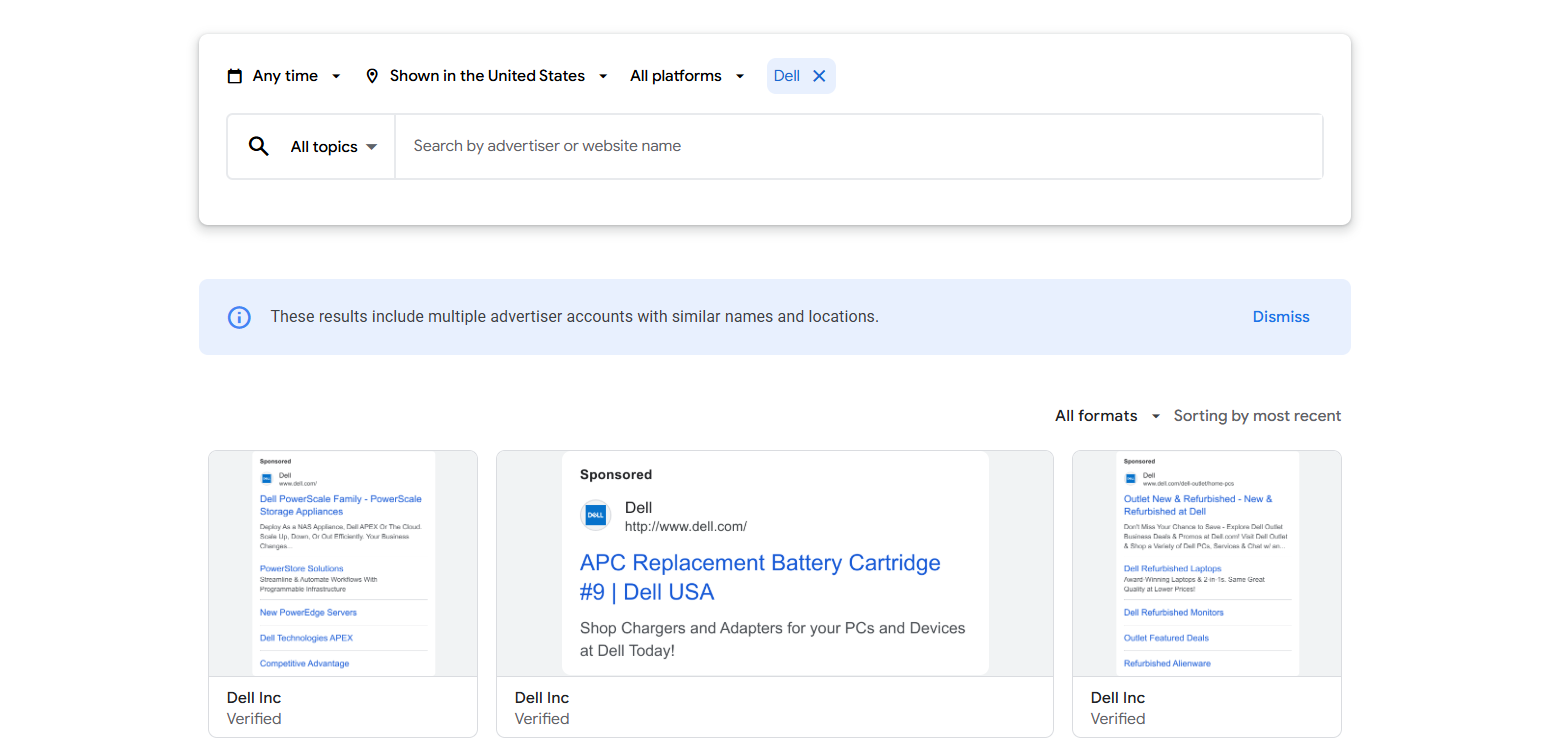Click the http://www.dell.com/ URL text
The height and width of the screenshot is (745, 1563).
coord(686,526)
